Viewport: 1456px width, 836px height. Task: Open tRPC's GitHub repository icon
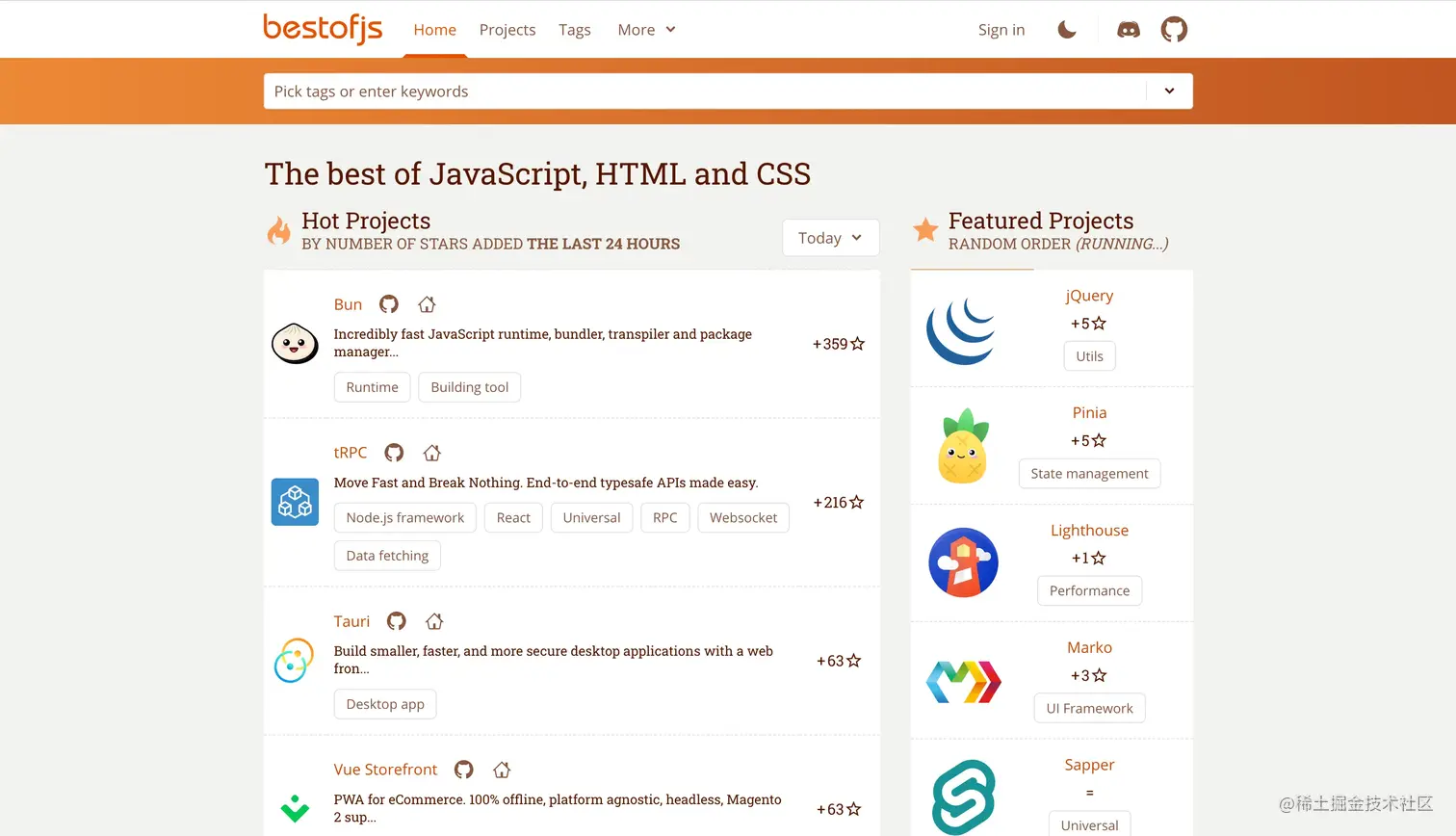394,453
